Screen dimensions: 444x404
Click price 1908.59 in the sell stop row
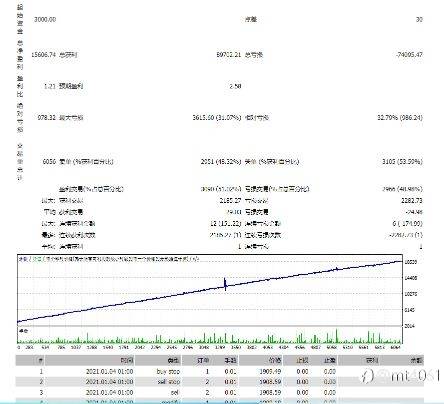click(x=270, y=382)
